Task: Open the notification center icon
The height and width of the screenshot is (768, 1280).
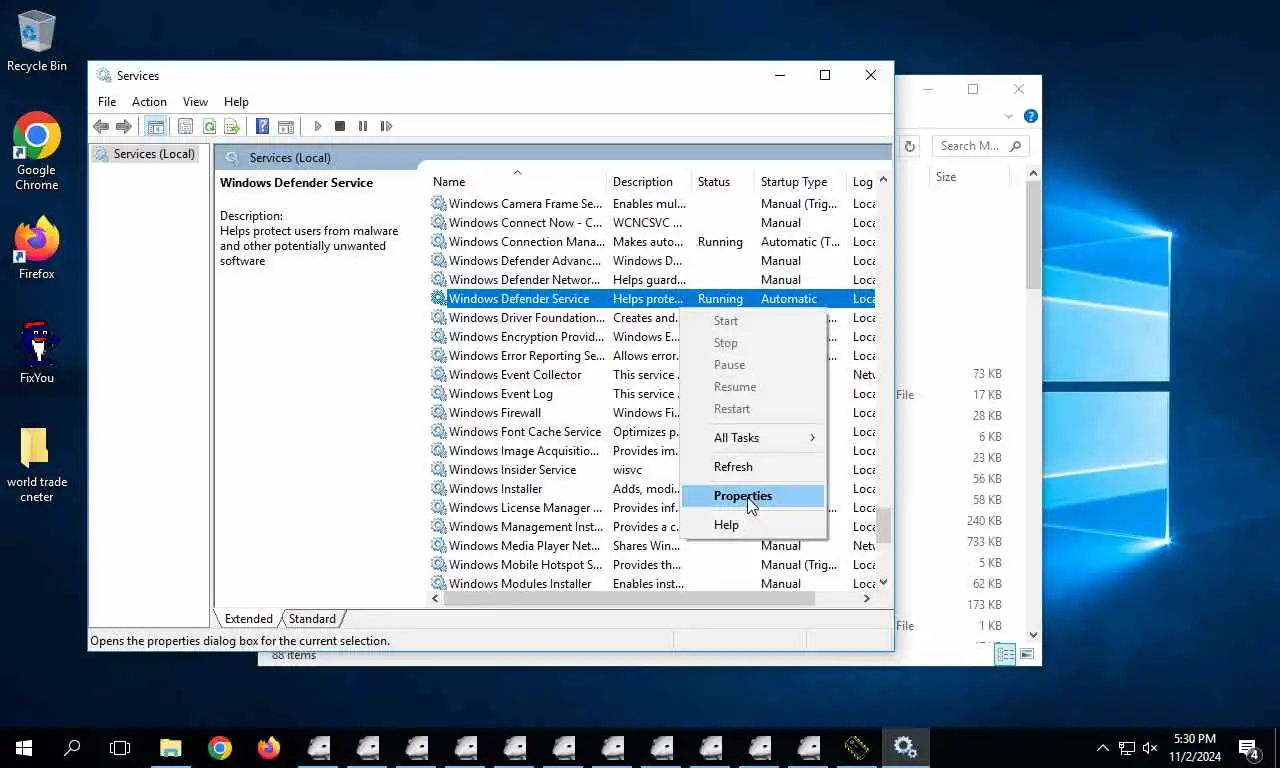Action: [x=1249, y=748]
